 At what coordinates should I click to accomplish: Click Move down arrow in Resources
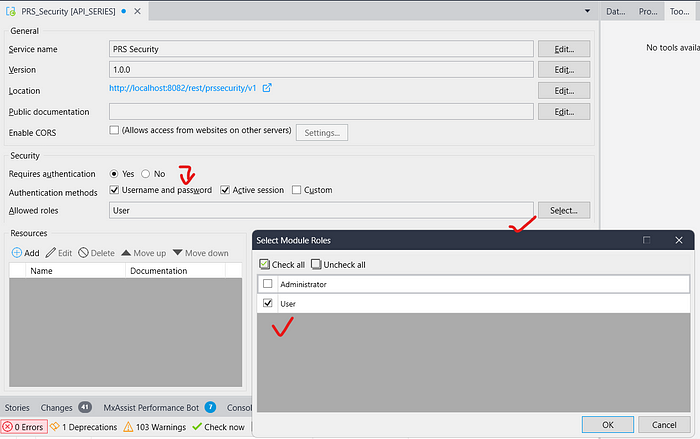click(178, 253)
